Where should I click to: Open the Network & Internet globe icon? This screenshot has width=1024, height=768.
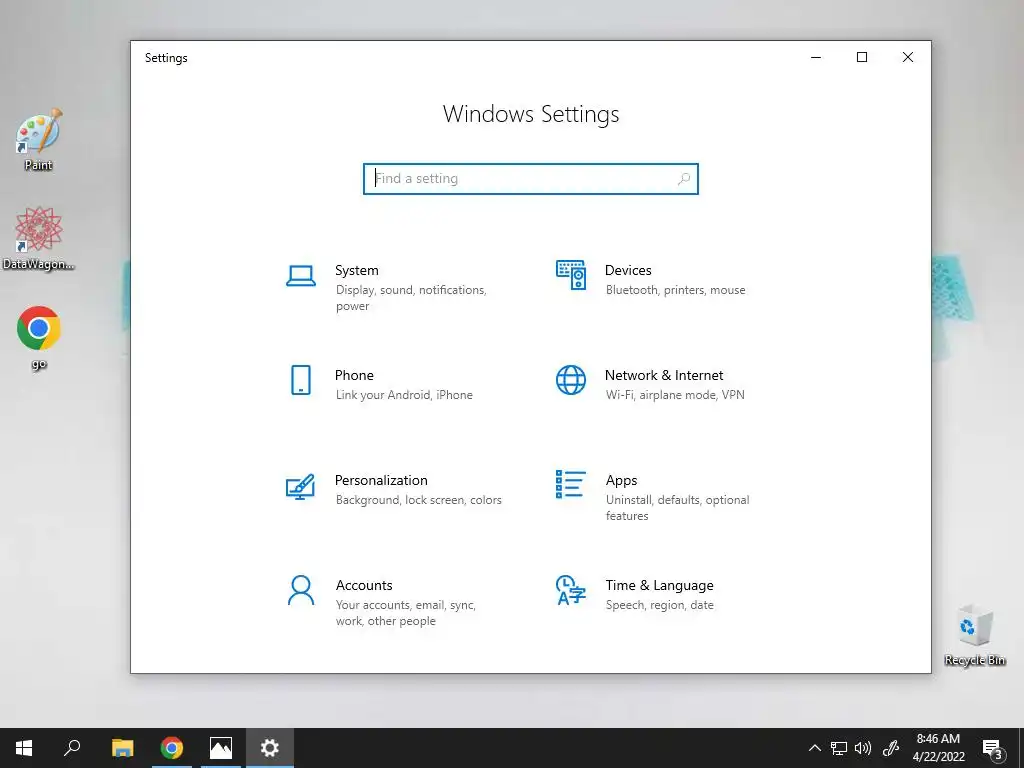[571, 380]
